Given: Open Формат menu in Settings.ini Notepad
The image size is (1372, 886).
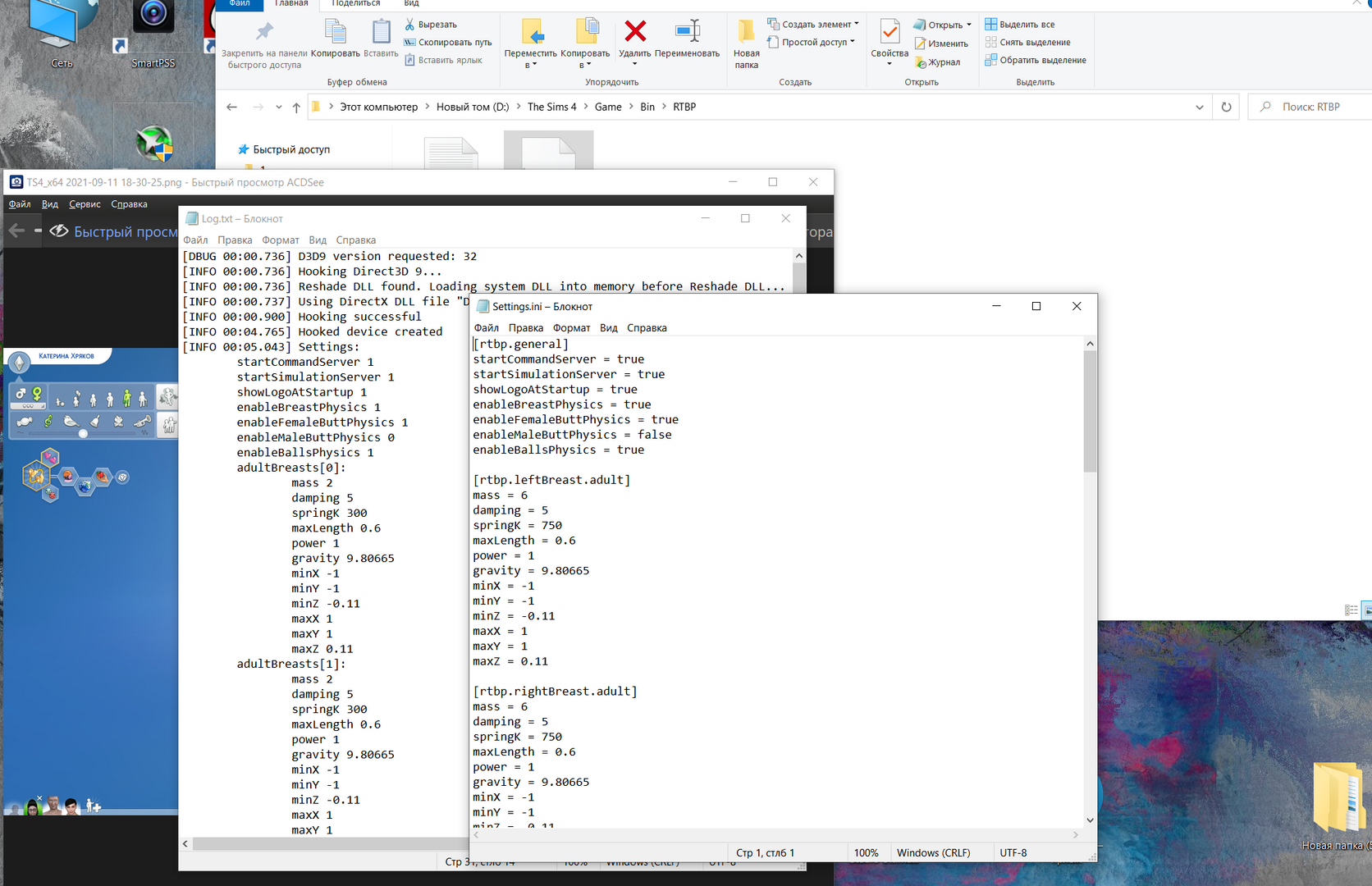Looking at the screenshot, I should point(571,328).
